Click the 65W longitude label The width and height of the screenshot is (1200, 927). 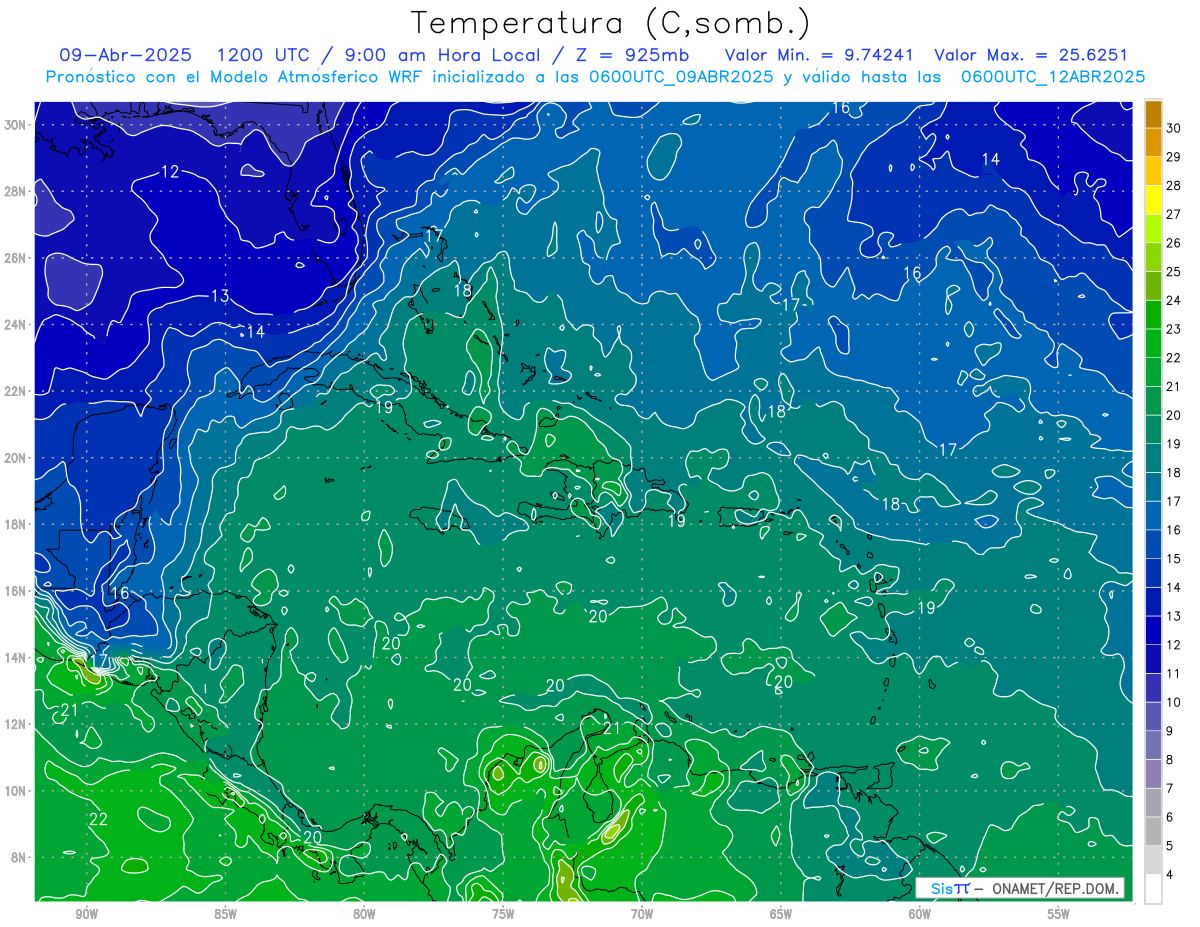point(781,914)
